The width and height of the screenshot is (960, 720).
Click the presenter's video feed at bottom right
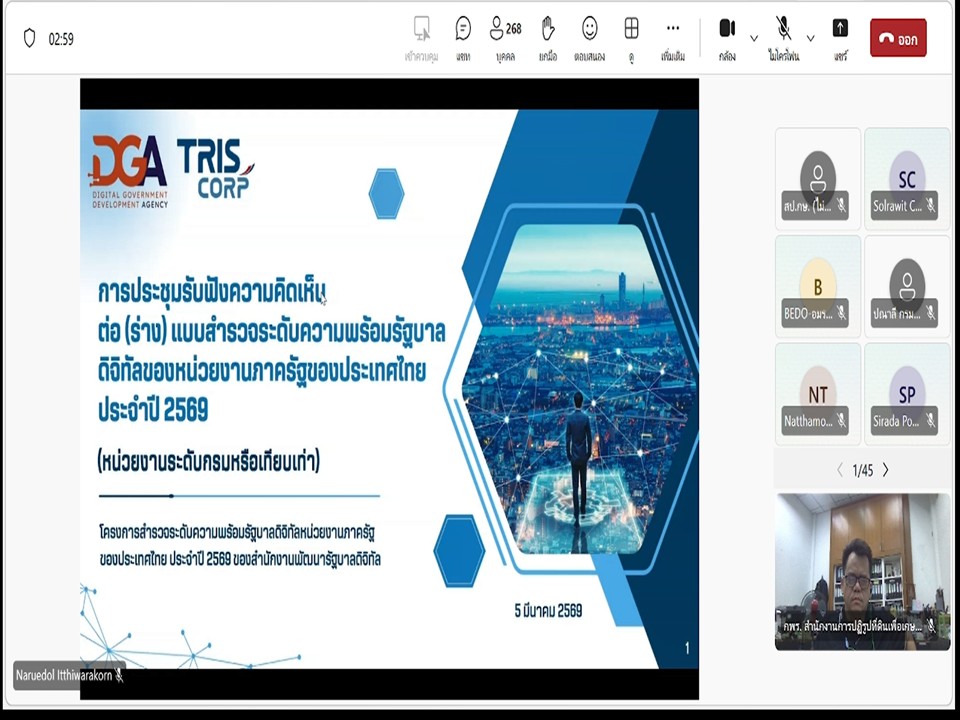tap(862, 570)
